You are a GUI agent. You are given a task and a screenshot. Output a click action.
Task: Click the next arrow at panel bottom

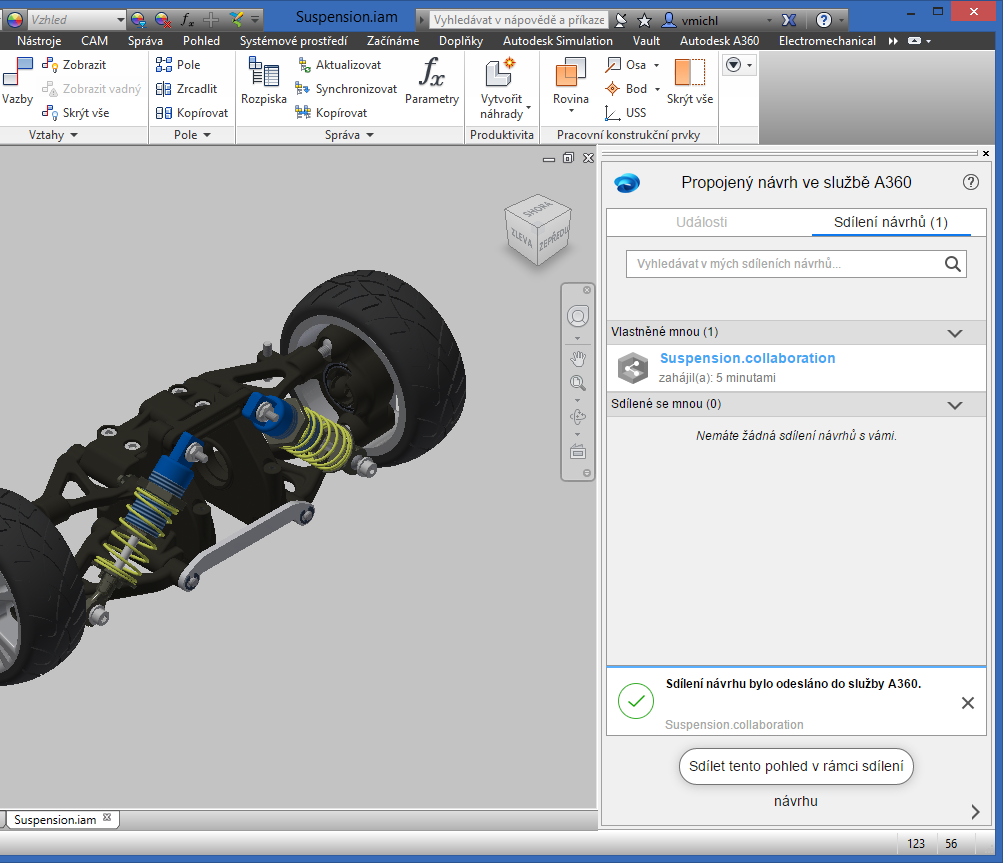pyautogui.click(x=975, y=812)
